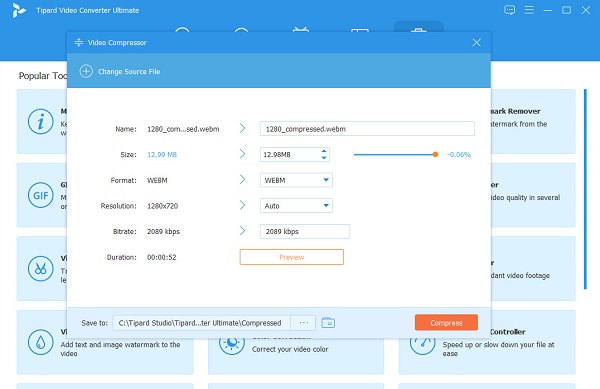Click the source size 12.99 MB text
The height and width of the screenshot is (389, 600).
click(x=162, y=155)
